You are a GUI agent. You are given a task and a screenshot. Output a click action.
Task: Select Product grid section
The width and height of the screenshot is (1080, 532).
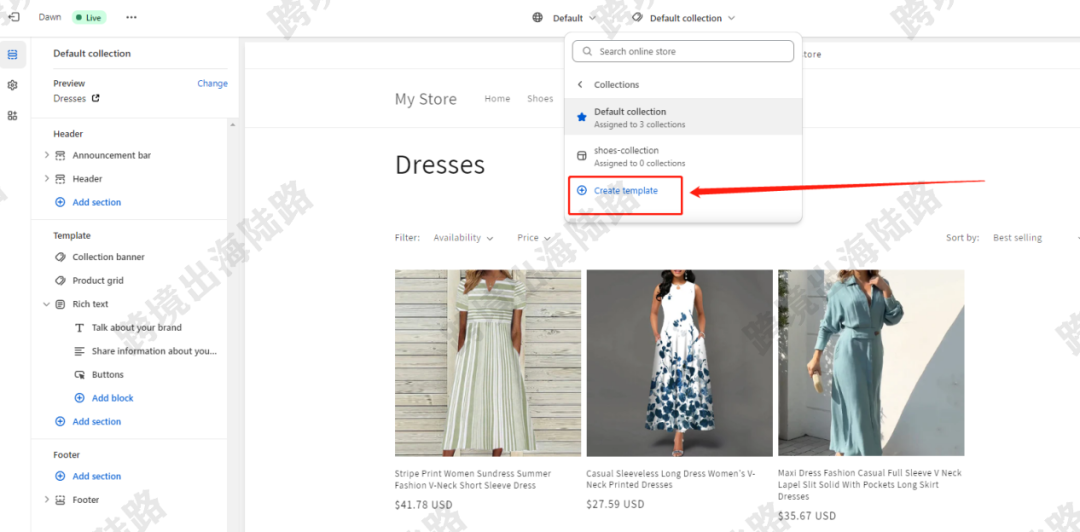click(x=98, y=280)
